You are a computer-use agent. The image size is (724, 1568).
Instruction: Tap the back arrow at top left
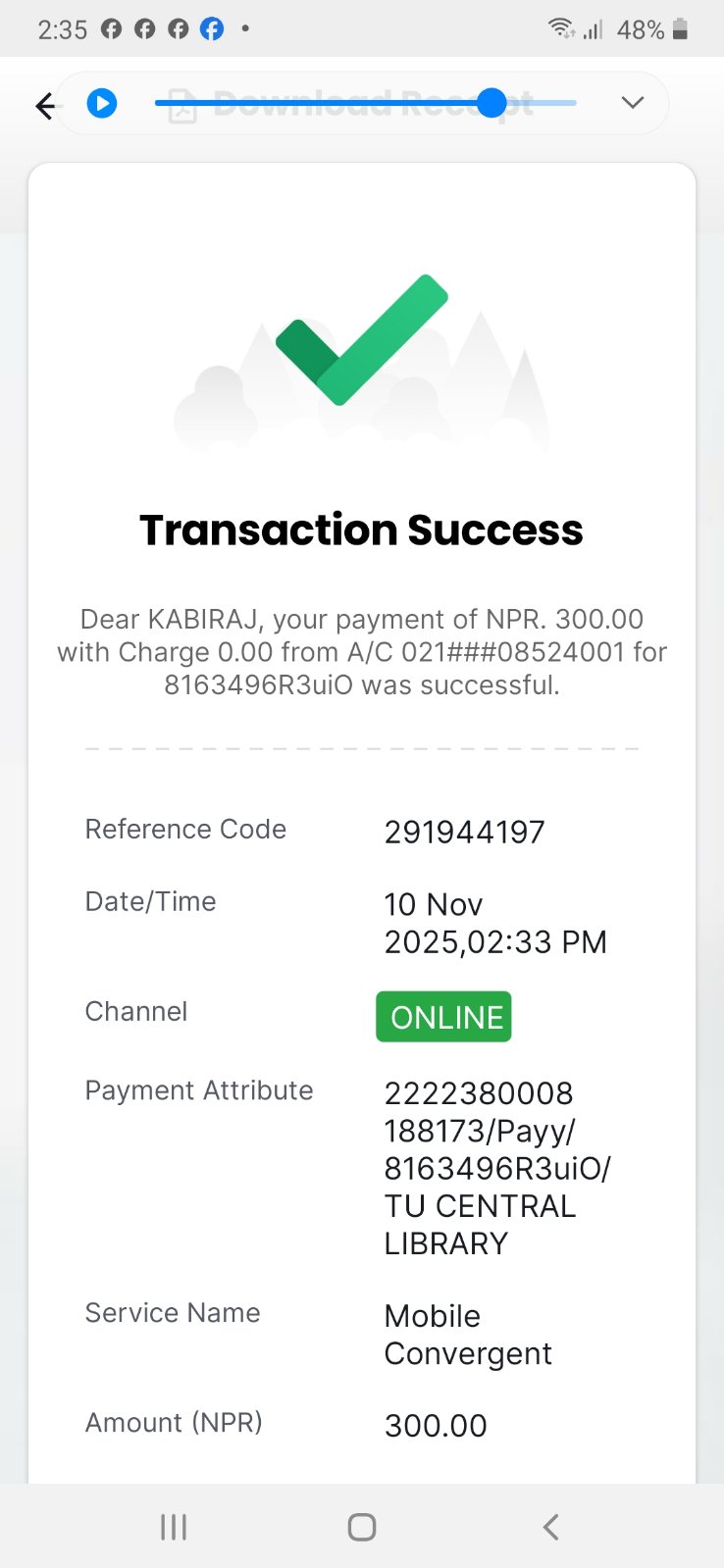tap(45, 105)
